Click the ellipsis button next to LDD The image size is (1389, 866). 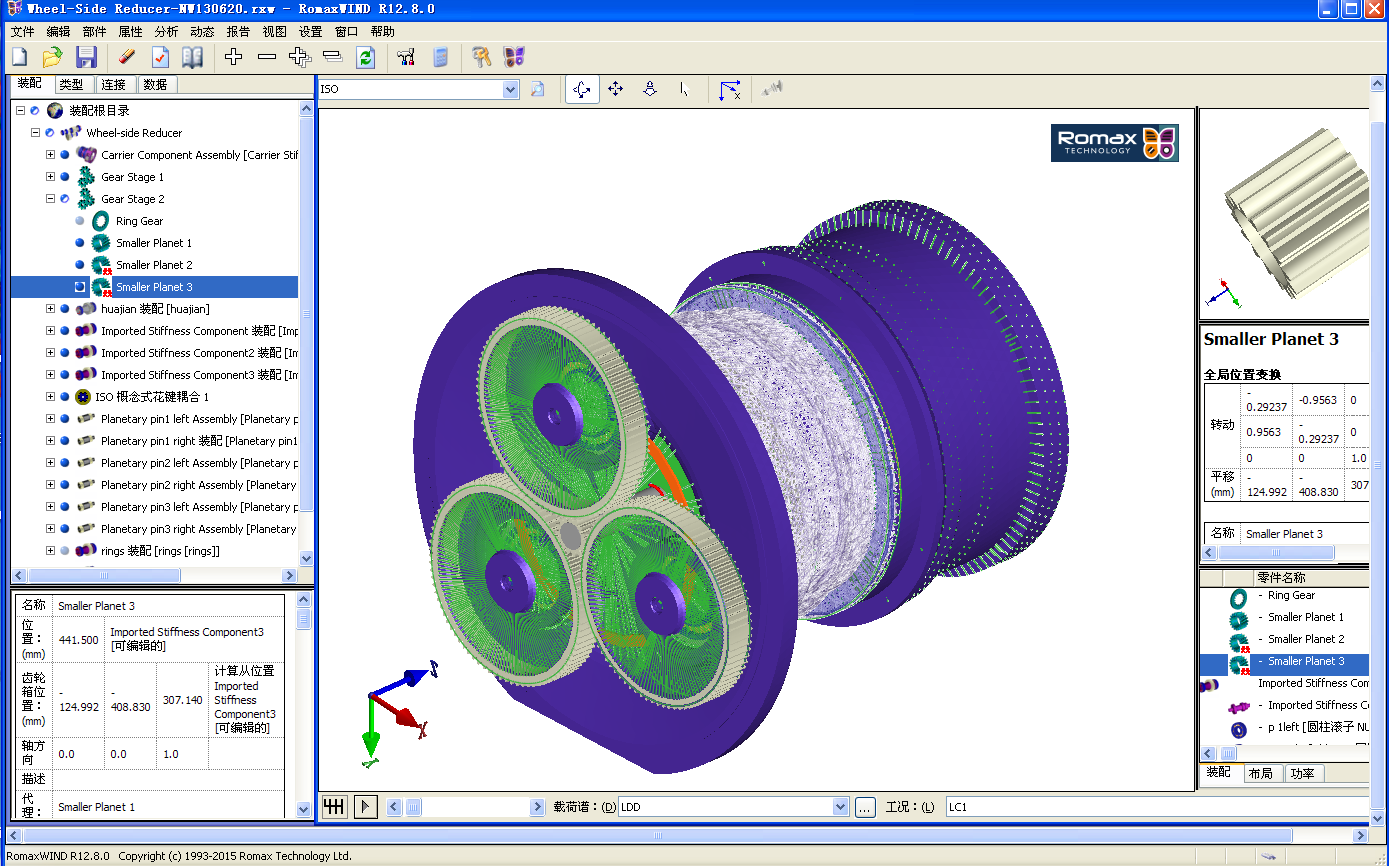[866, 807]
